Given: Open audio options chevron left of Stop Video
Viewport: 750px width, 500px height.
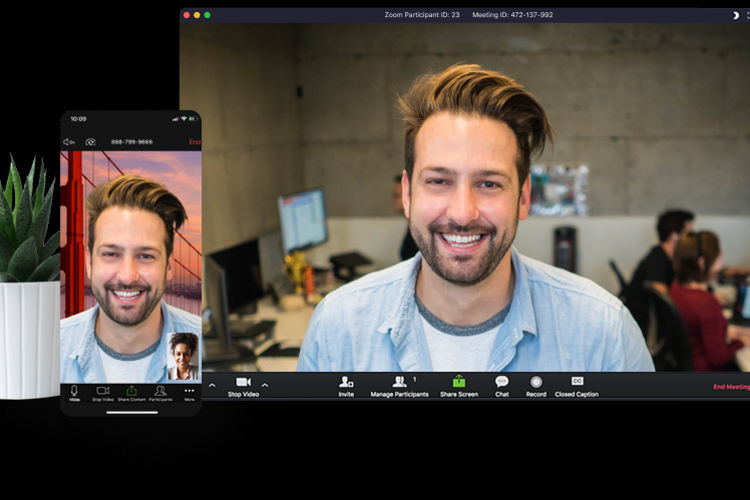Looking at the screenshot, I should [212, 385].
